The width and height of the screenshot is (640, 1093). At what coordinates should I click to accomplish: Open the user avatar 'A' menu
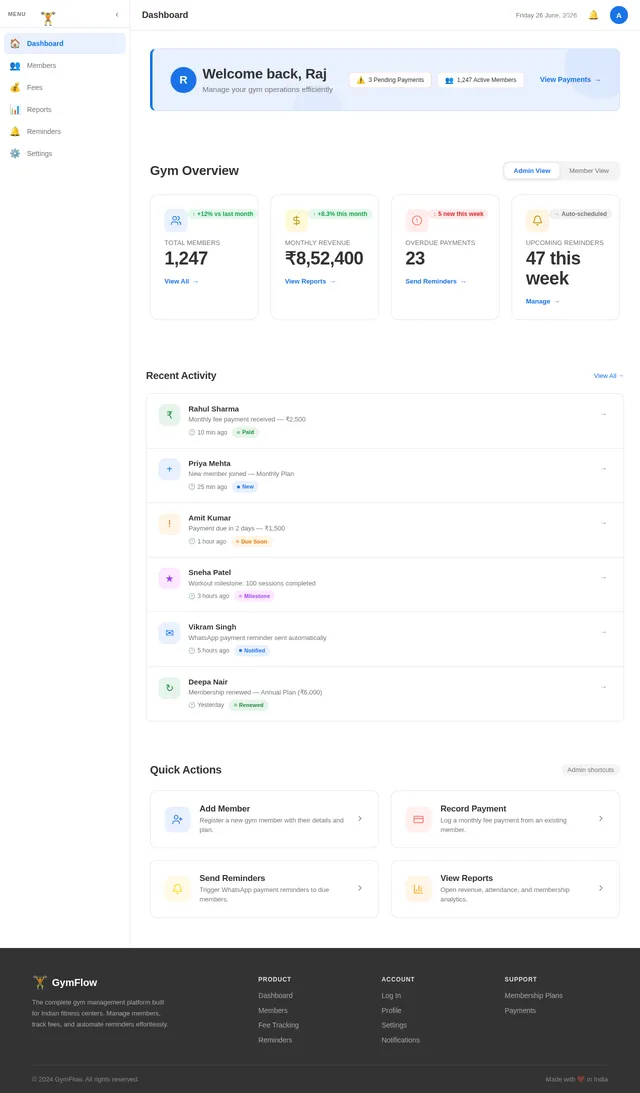618,15
